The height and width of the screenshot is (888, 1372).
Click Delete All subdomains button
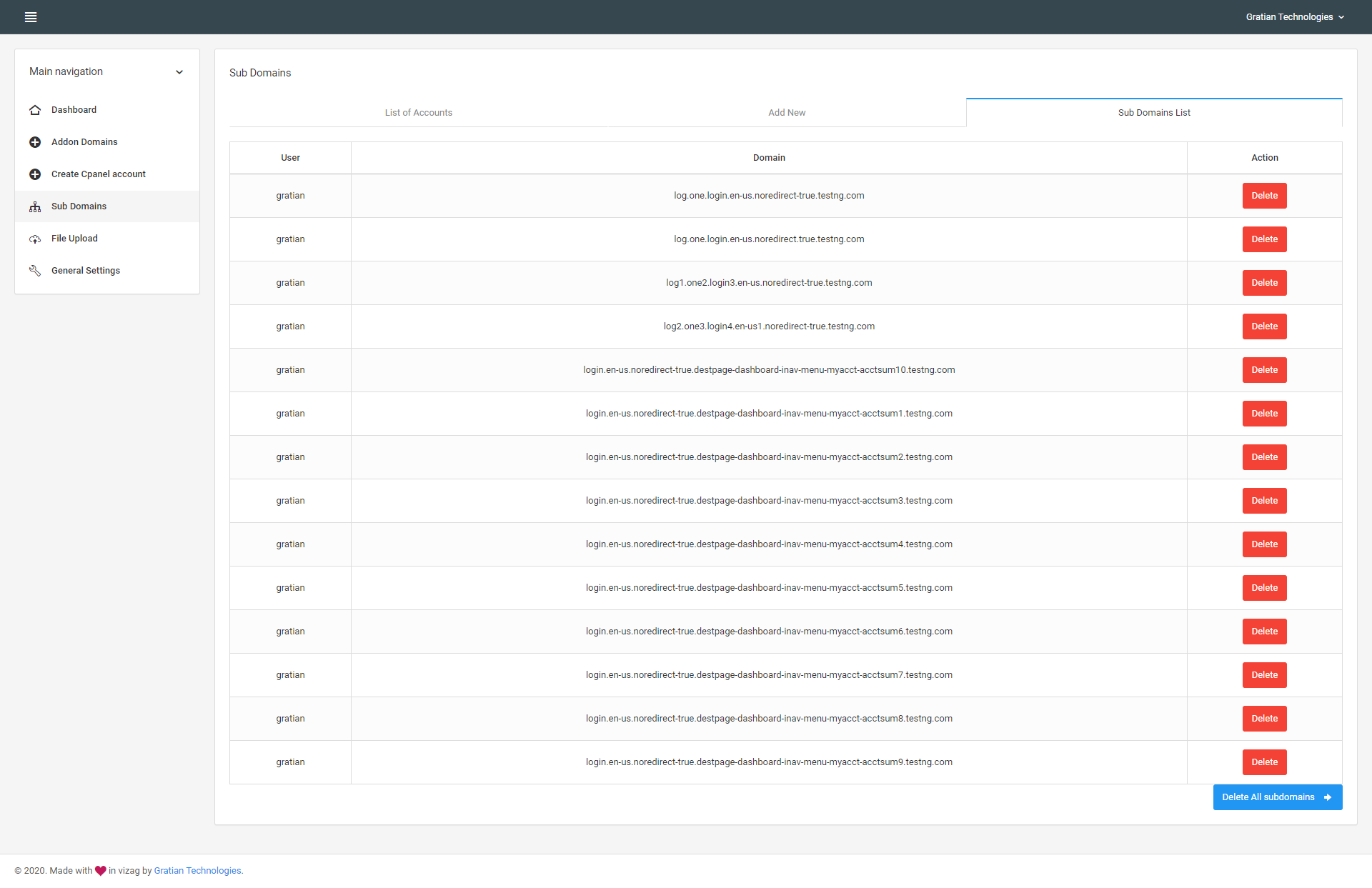coord(1268,797)
